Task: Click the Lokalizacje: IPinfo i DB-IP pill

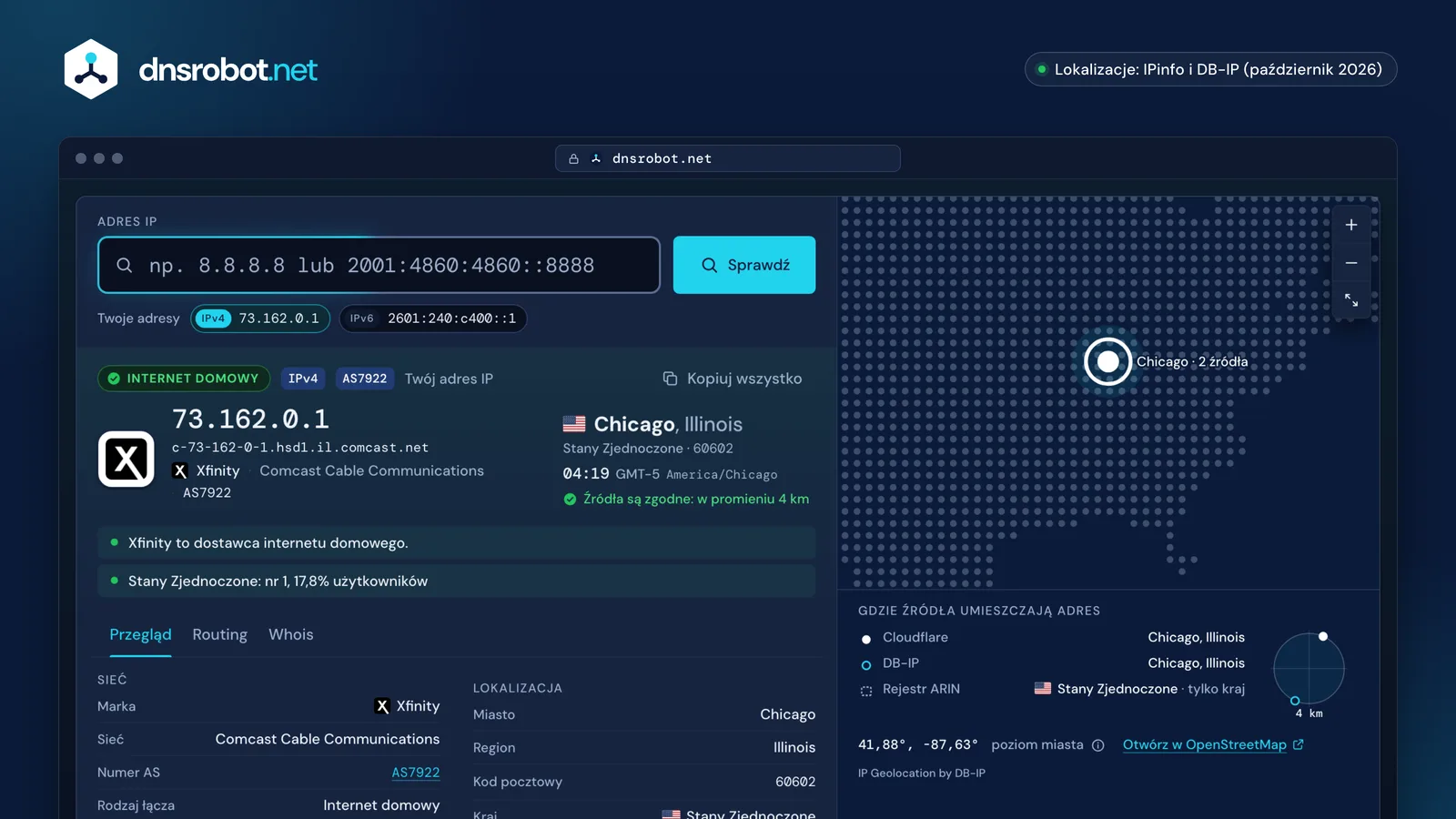Action: (x=1210, y=69)
